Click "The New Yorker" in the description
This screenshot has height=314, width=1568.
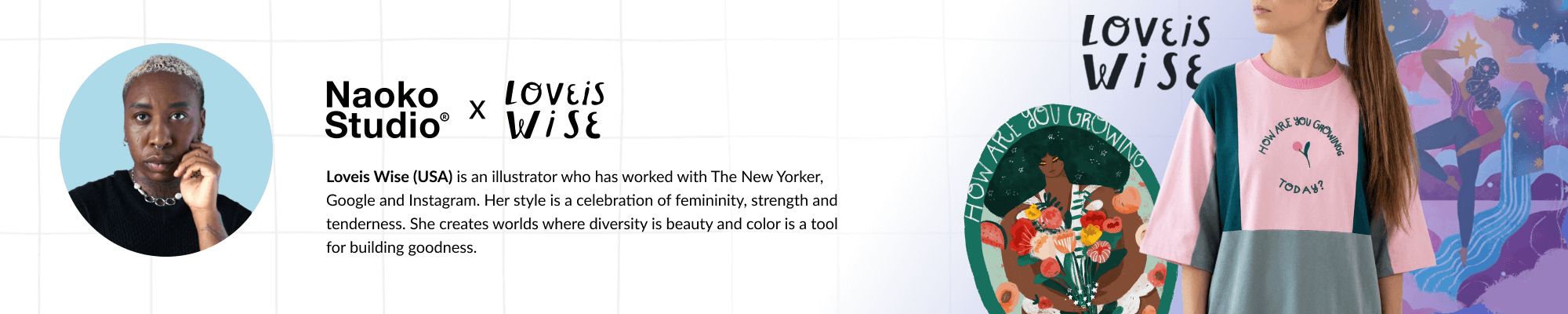[766, 177]
